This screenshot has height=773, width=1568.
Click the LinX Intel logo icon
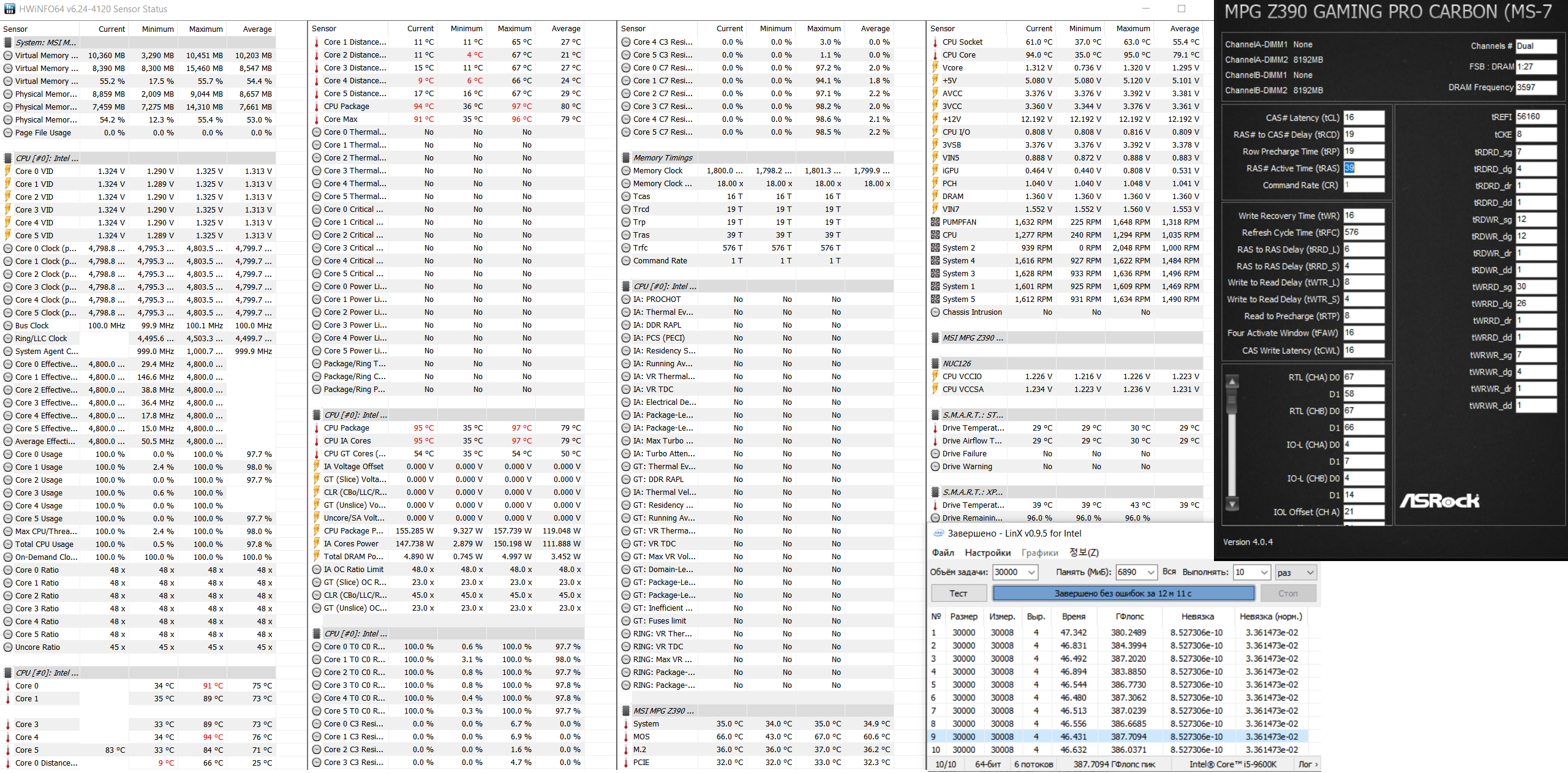[x=938, y=534]
